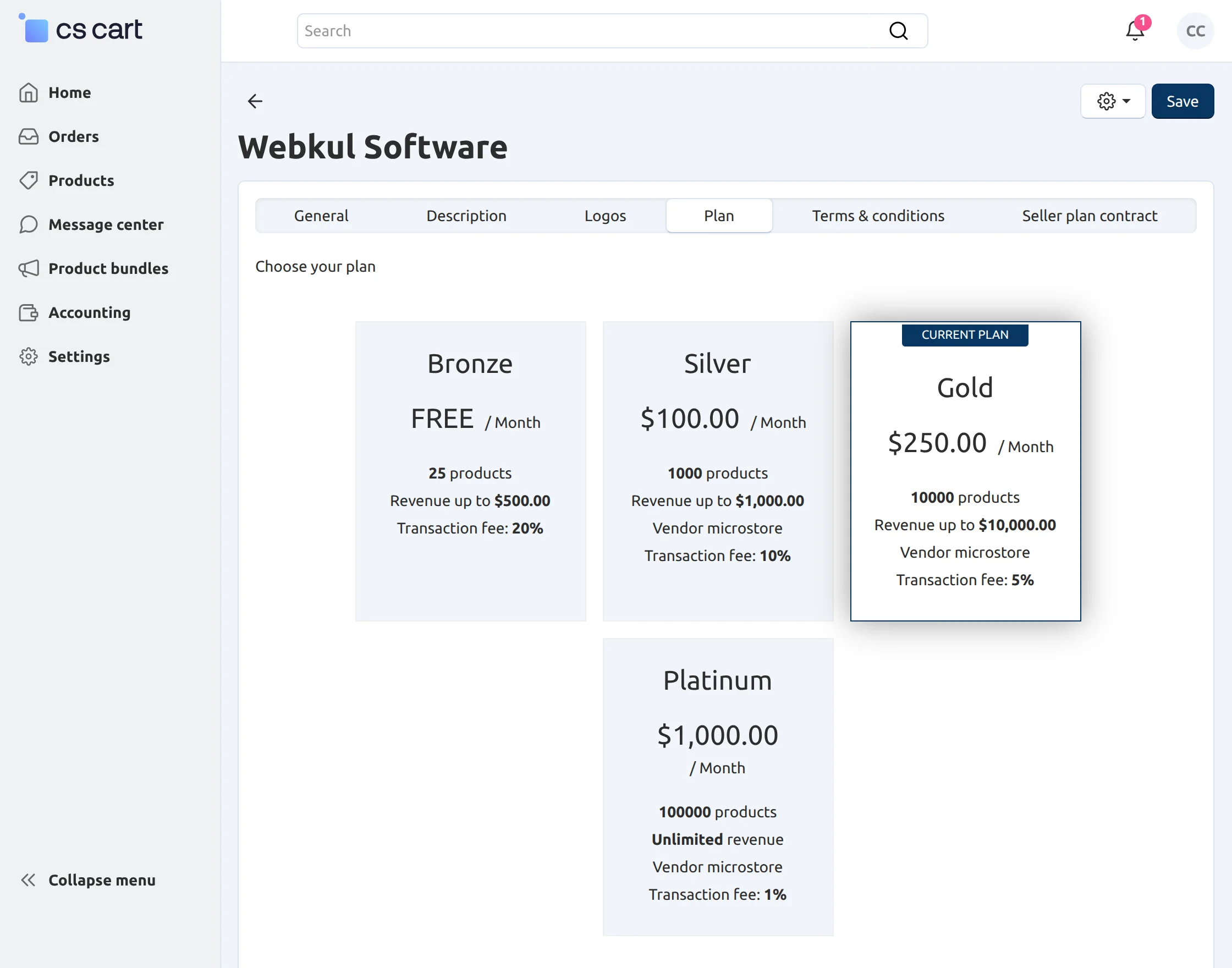Open the notifications bell
1232x968 pixels.
[x=1136, y=30]
